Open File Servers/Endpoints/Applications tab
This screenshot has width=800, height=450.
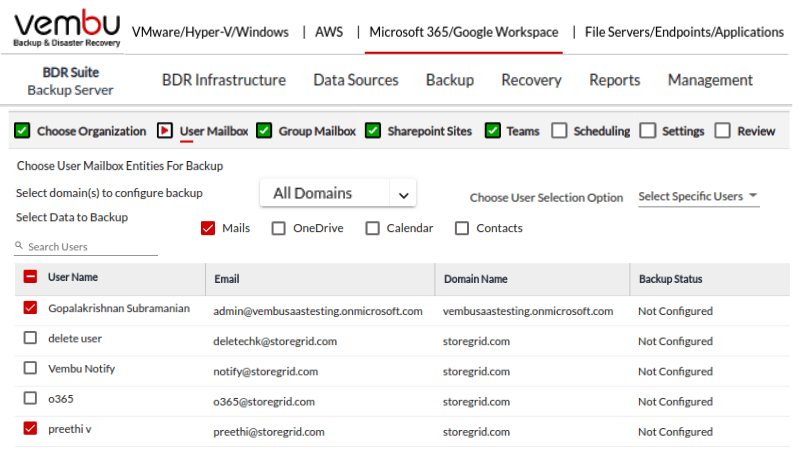pyautogui.click(x=684, y=32)
